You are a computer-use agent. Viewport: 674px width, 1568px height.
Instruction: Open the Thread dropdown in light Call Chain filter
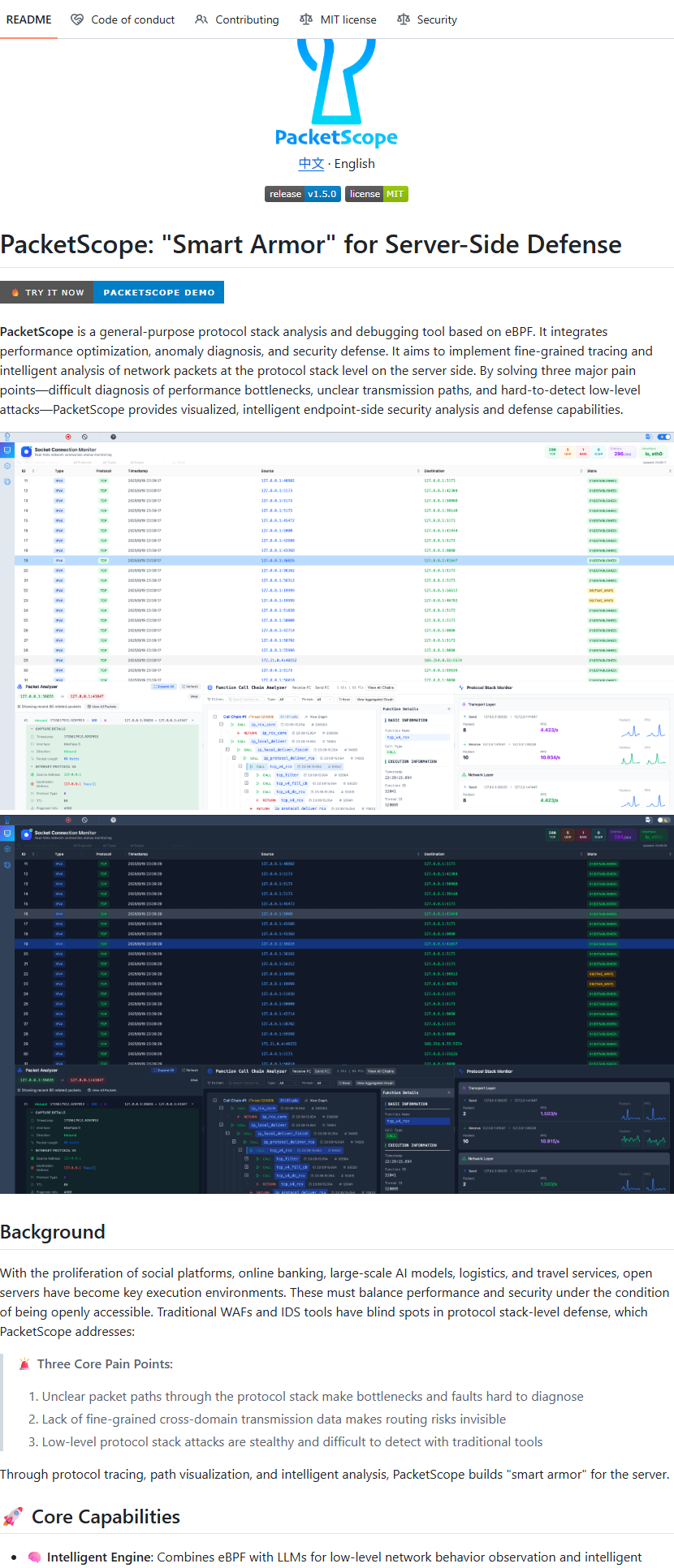pos(325,700)
